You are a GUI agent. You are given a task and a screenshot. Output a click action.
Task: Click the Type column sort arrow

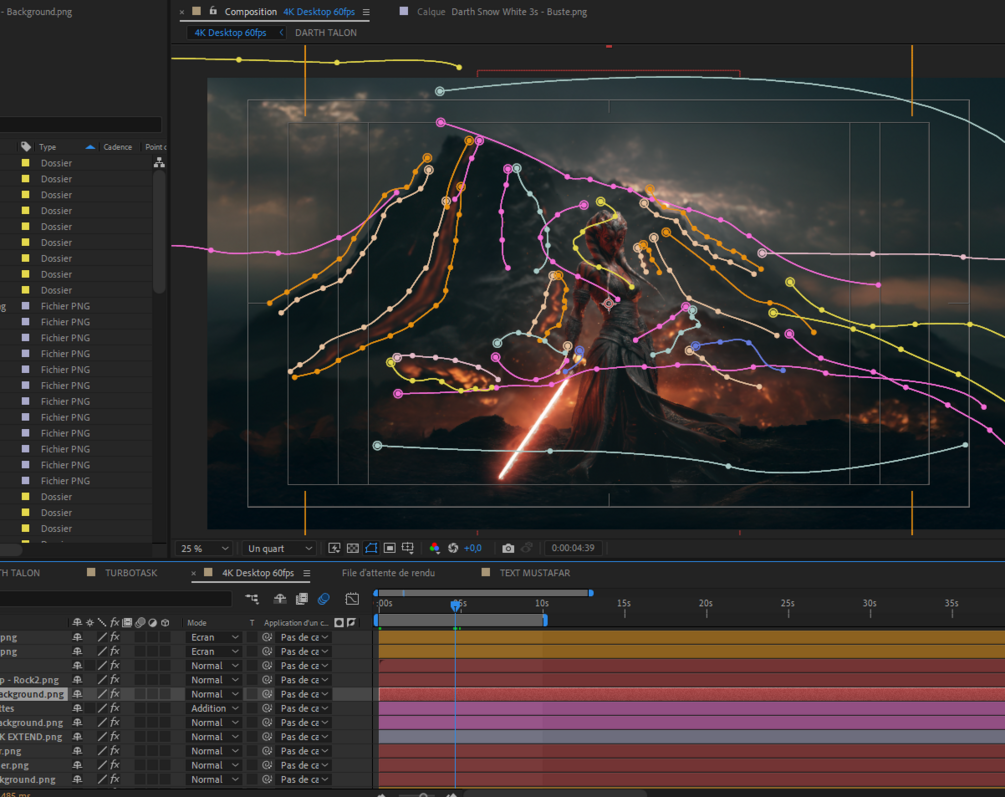(90, 147)
